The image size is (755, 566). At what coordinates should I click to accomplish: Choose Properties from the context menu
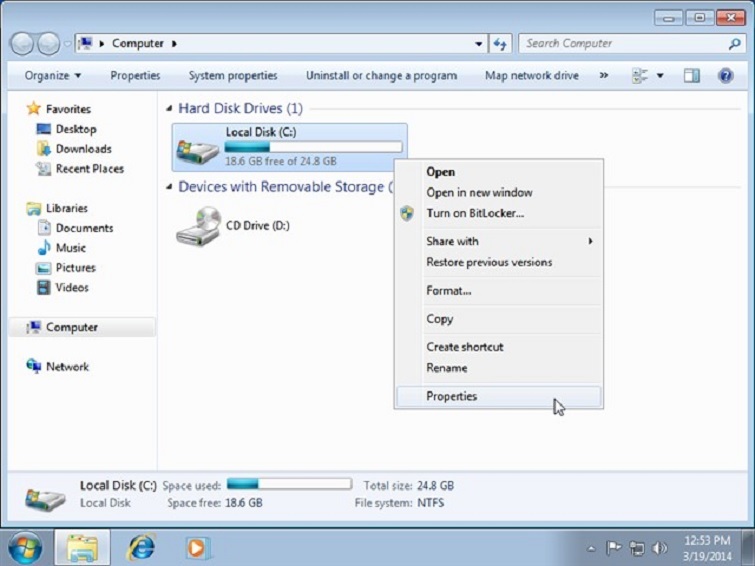452,396
